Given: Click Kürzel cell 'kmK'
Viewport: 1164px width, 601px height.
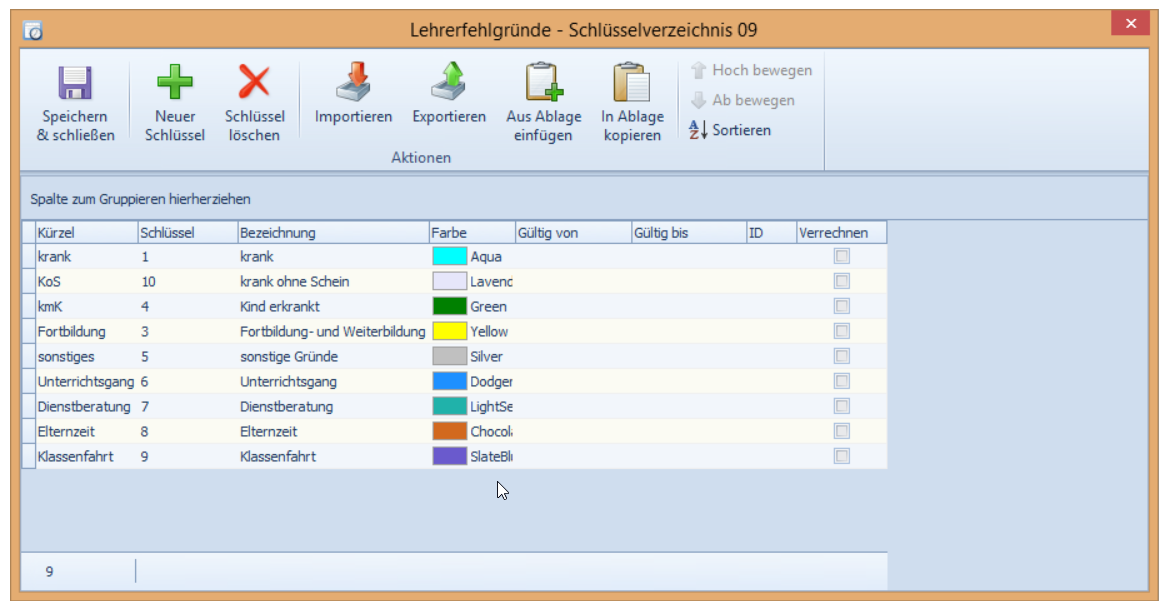Looking at the screenshot, I should coord(86,306).
